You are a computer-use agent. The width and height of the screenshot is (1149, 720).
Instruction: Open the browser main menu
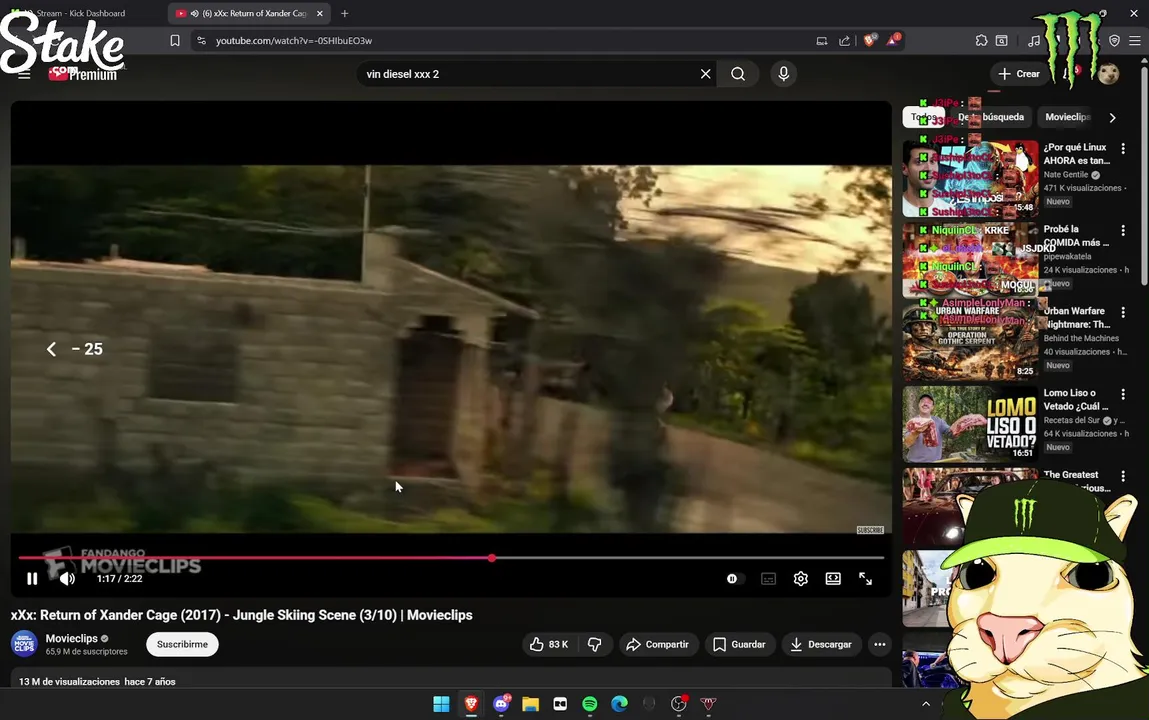[1134, 41]
